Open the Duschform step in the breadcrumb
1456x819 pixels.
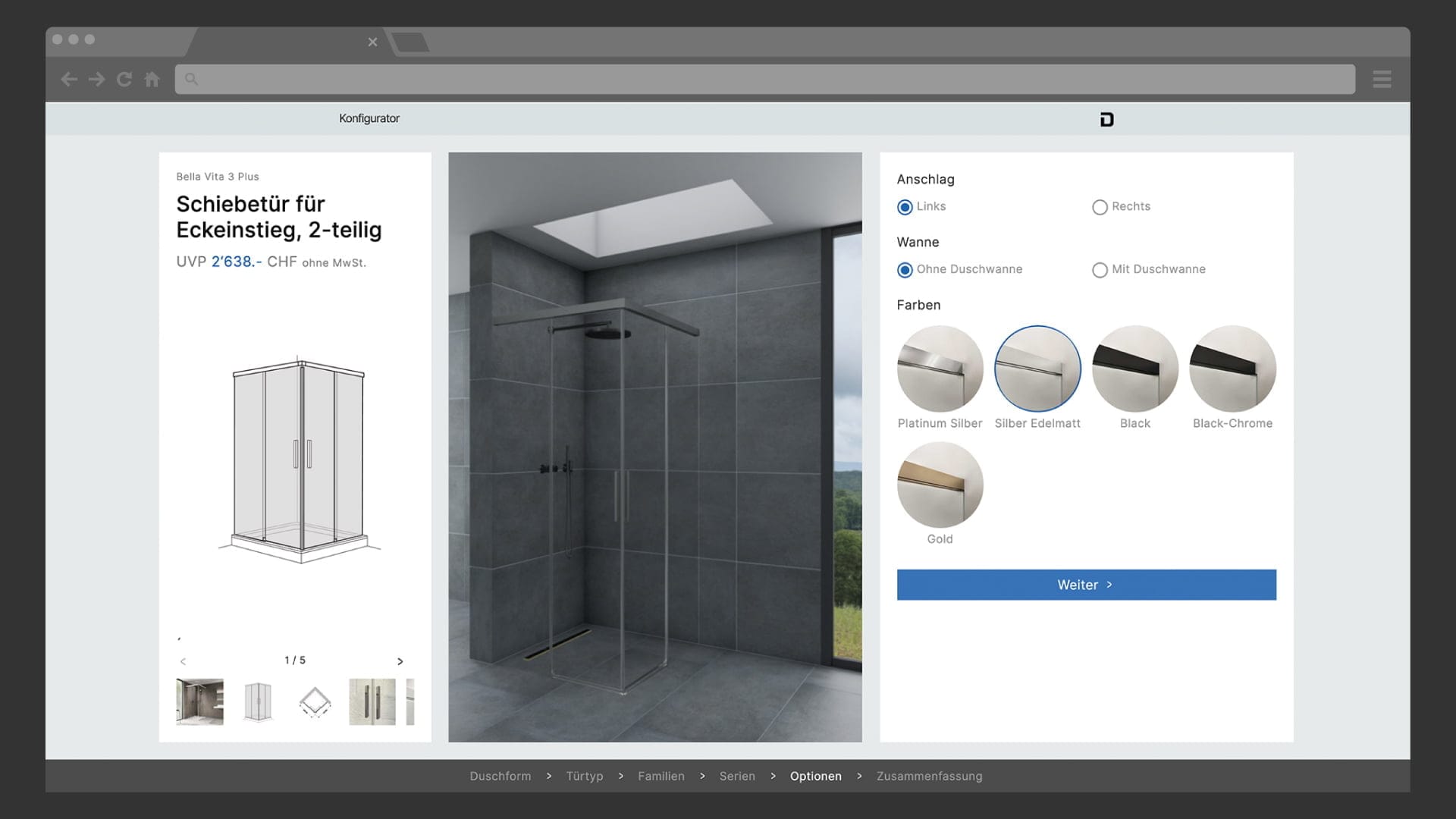pyautogui.click(x=500, y=776)
